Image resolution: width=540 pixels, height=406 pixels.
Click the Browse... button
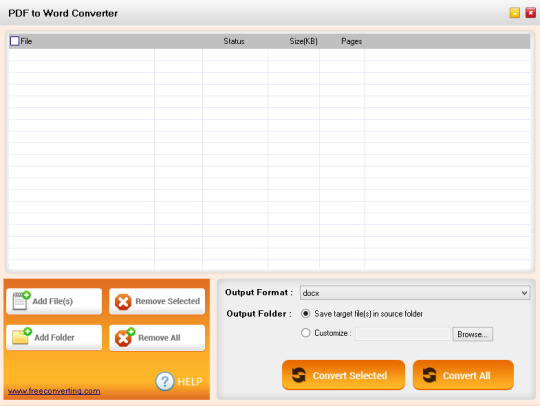click(x=472, y=334)
